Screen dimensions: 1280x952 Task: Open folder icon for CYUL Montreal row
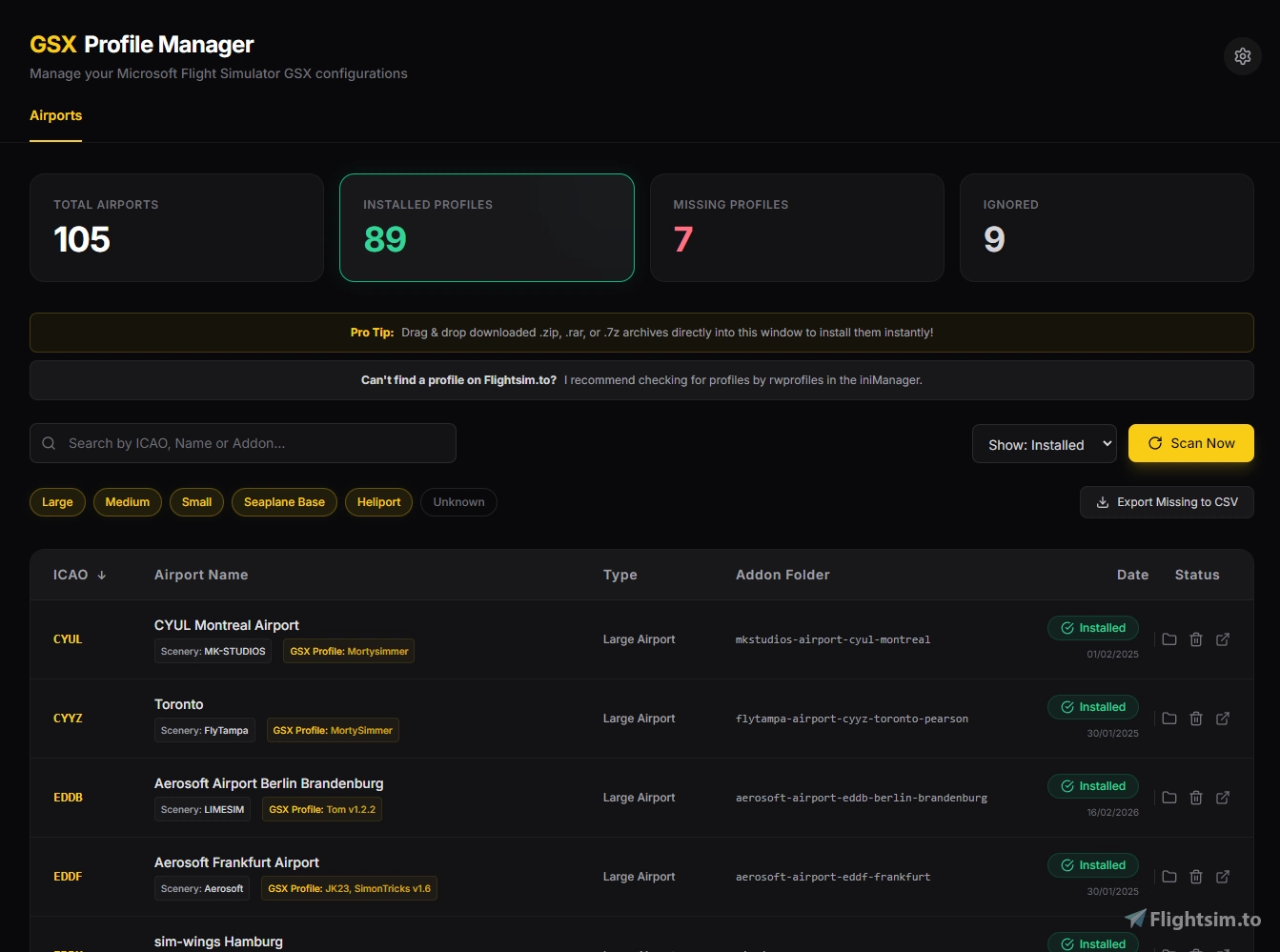click(x=1168, y=639)
